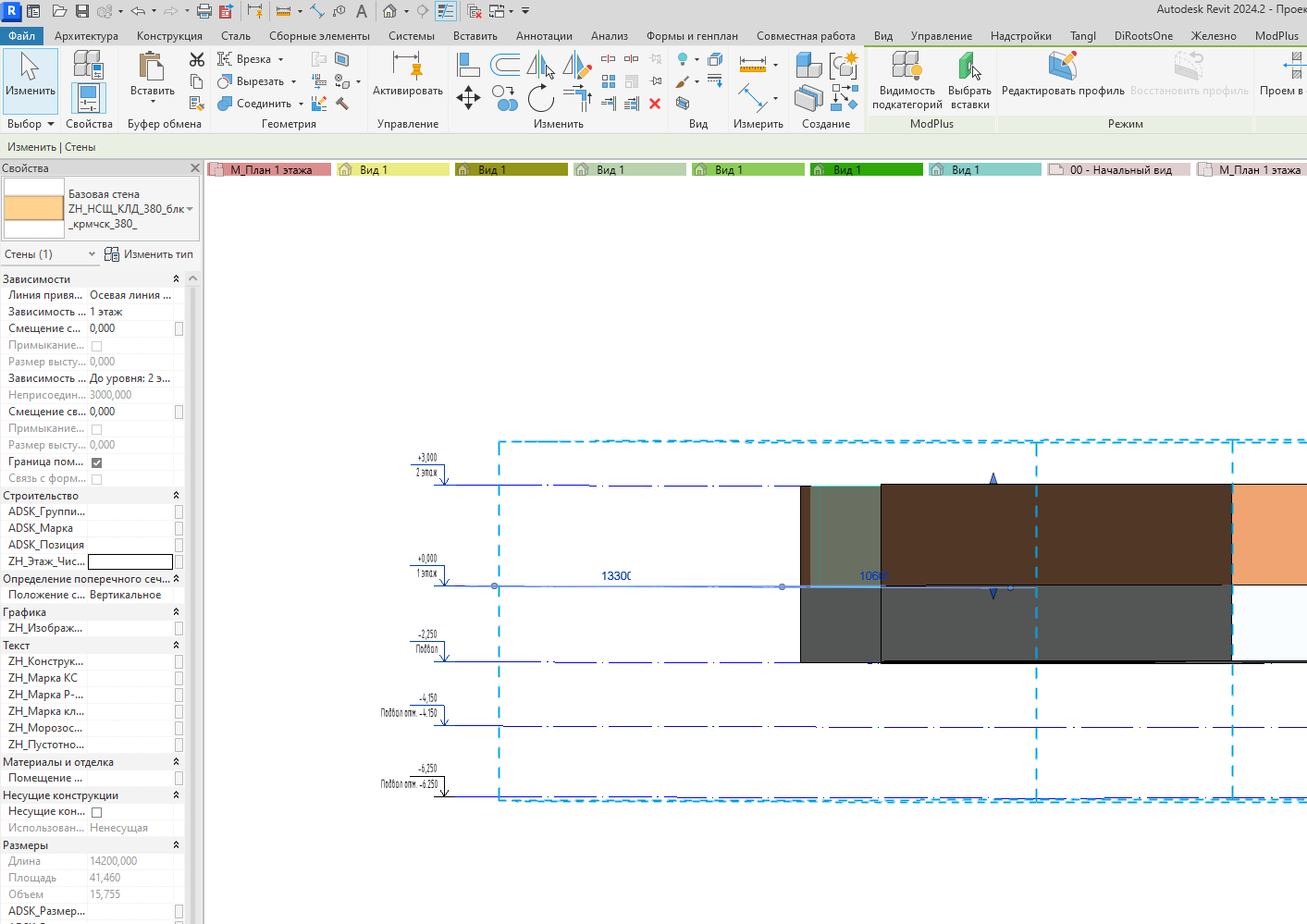Click the Редактировать профиль icon
The height and width of the screenshot is (924, 1307).
[1063, 66]
